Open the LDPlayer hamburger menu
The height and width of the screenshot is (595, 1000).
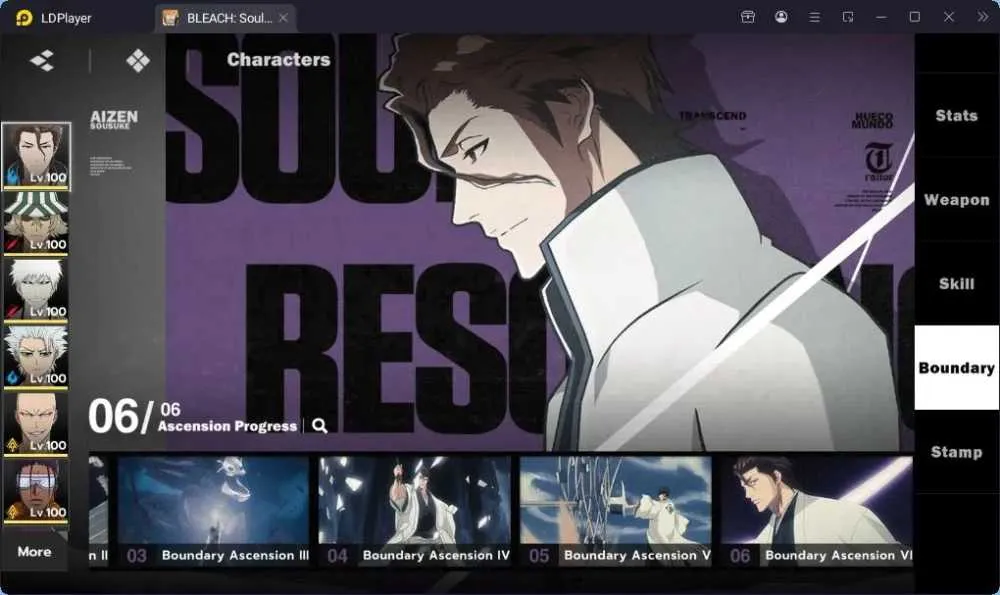pos(814,17)
